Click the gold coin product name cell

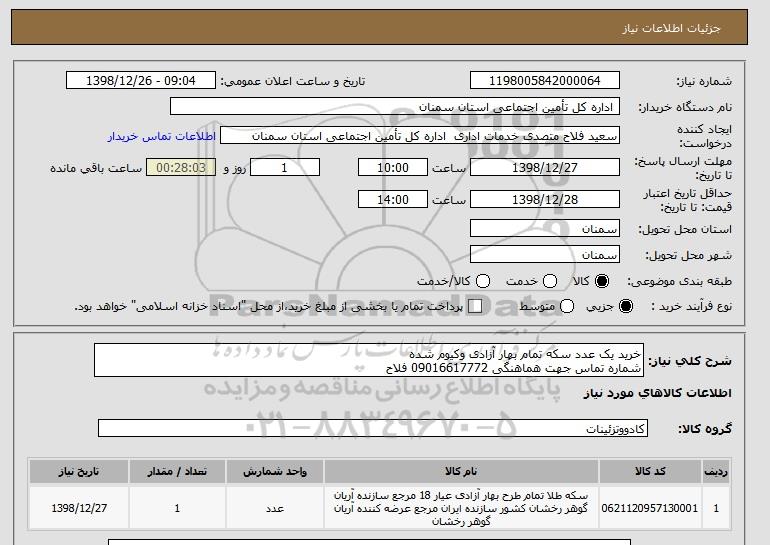(x=461, y=508)
